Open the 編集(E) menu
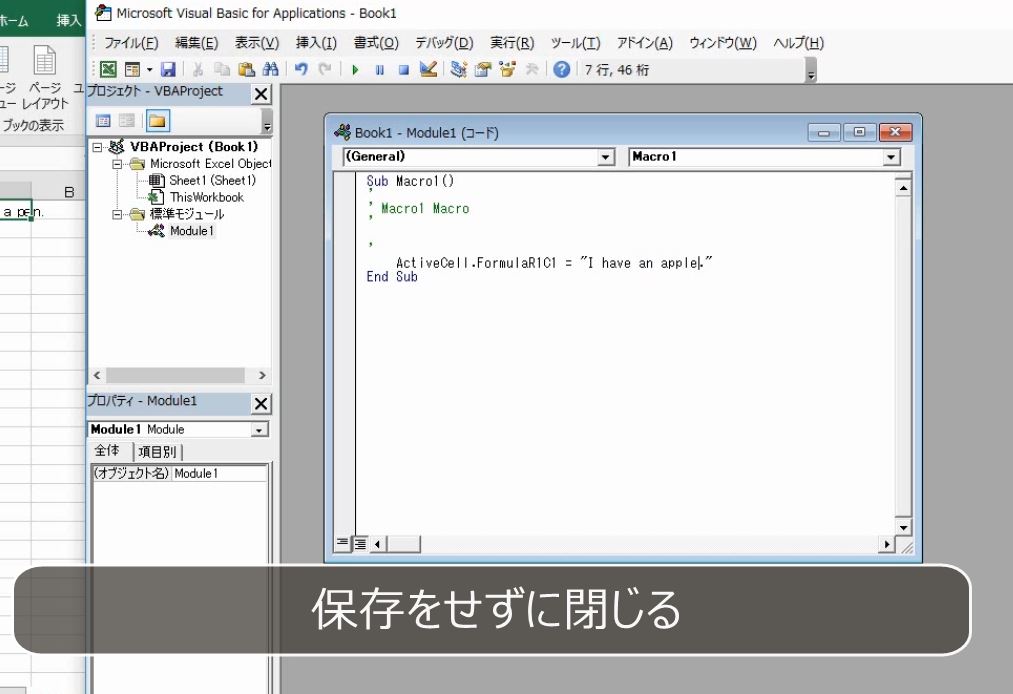1013x694 pixels. (196, 43)
